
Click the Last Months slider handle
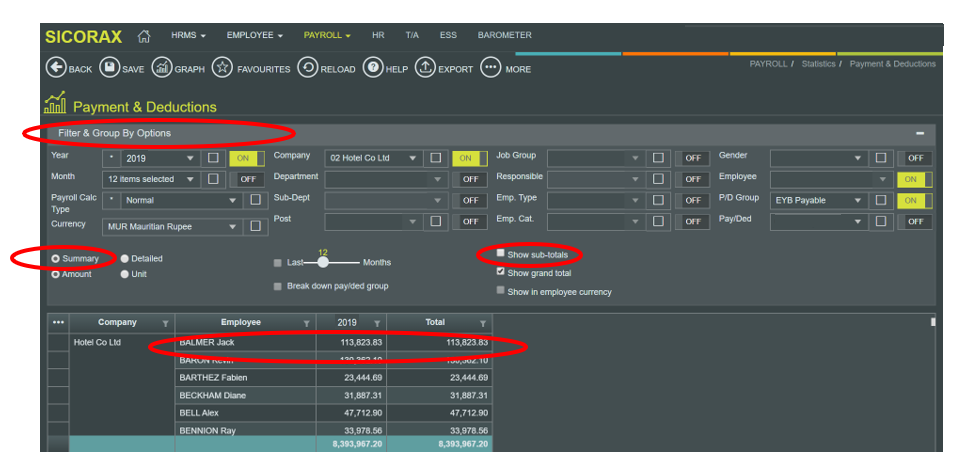point(323,262)
